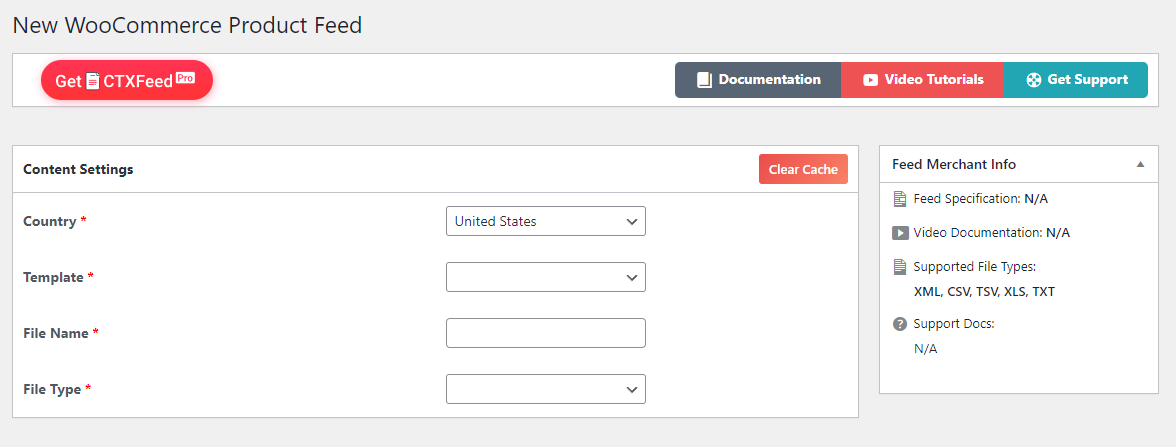Click the Pro badge on CTXFeed button
This screenshot has height=447, width=1176.
(185, 76)
